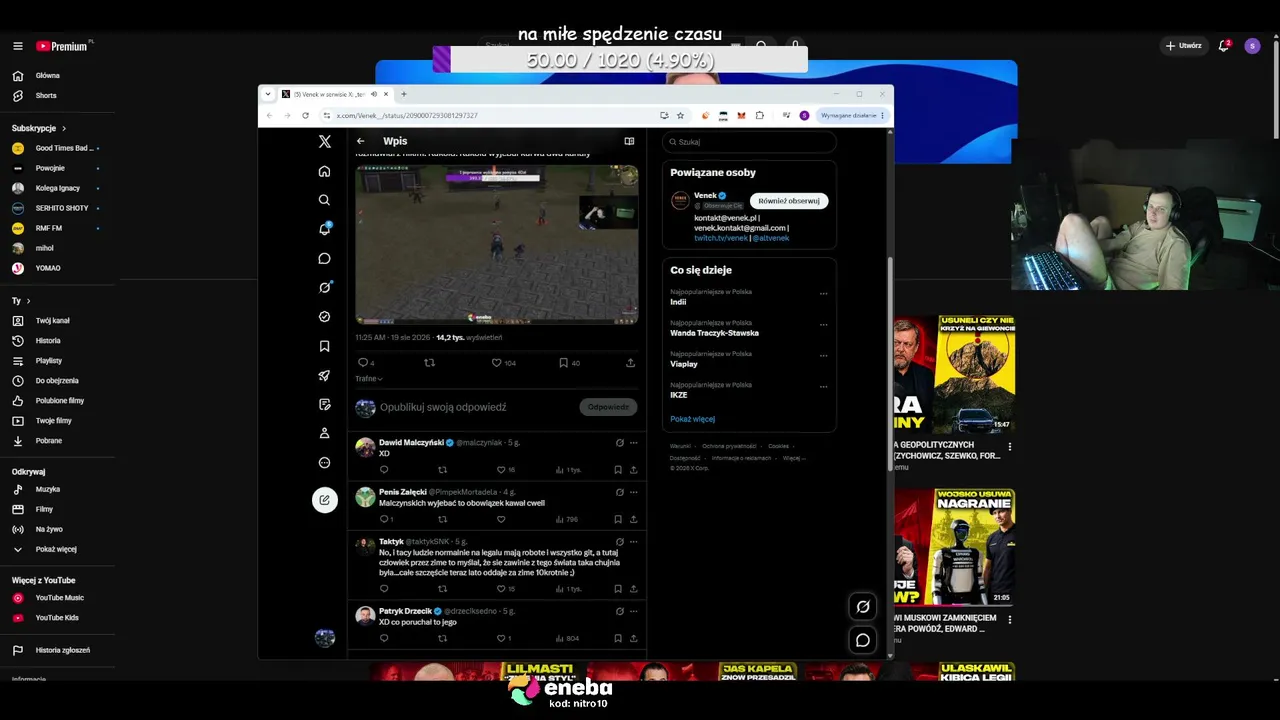Open YouTube video thumbnail with 21:05 duration

954,547
